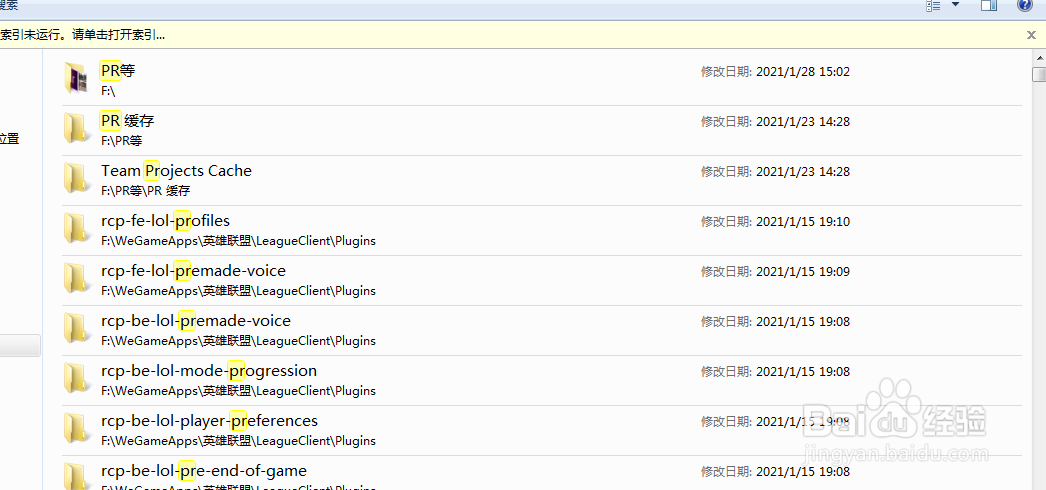Open the view options dropdown arrow
Screen dimensions: 1046x490
[955, 5]
